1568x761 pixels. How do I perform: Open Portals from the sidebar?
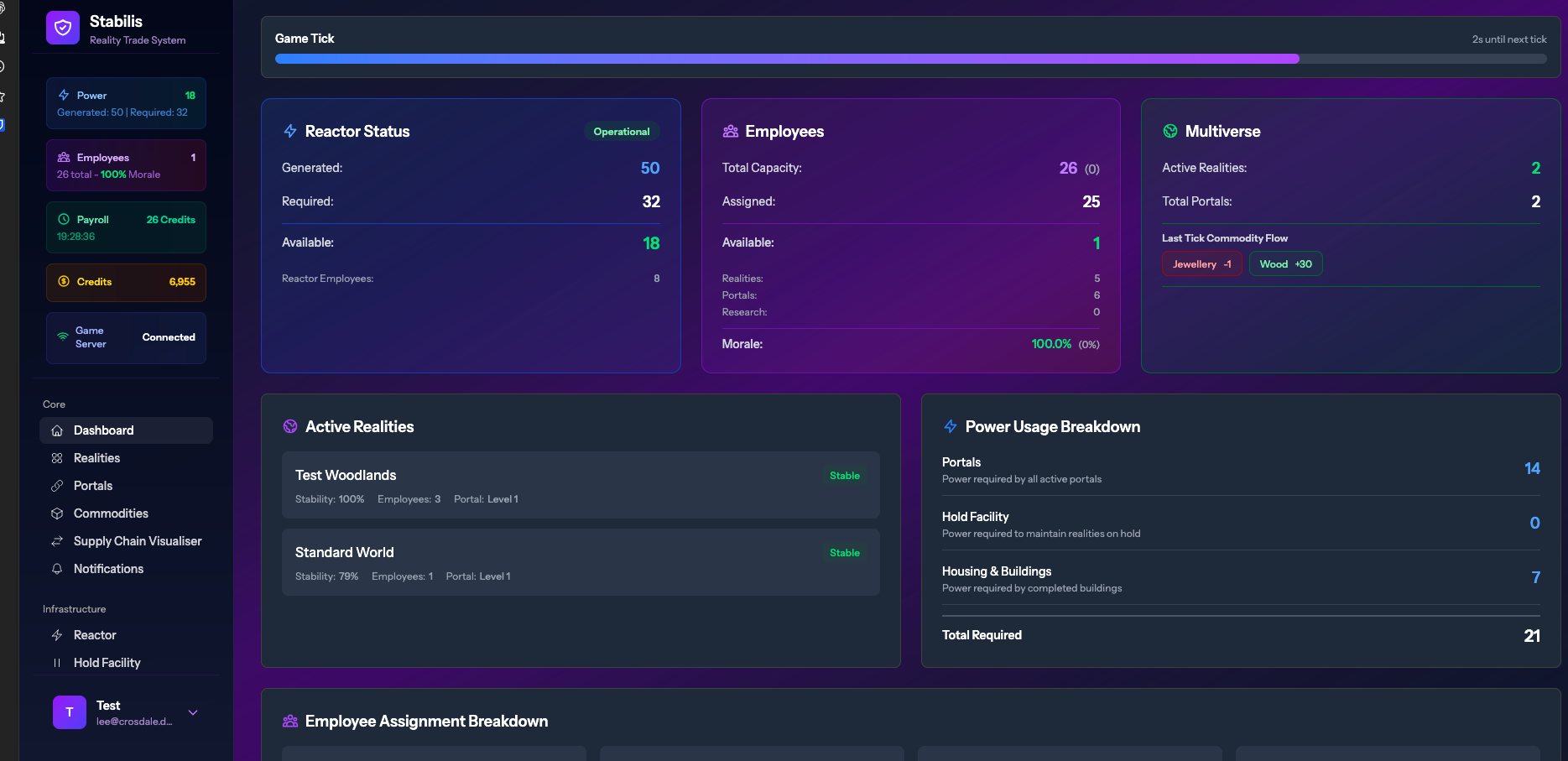[x=92, y=486]
